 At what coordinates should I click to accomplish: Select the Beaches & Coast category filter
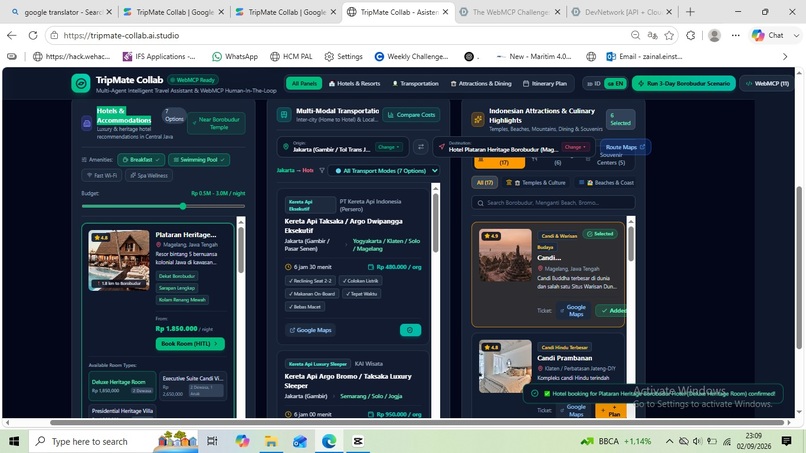click(x=606, y=183)
